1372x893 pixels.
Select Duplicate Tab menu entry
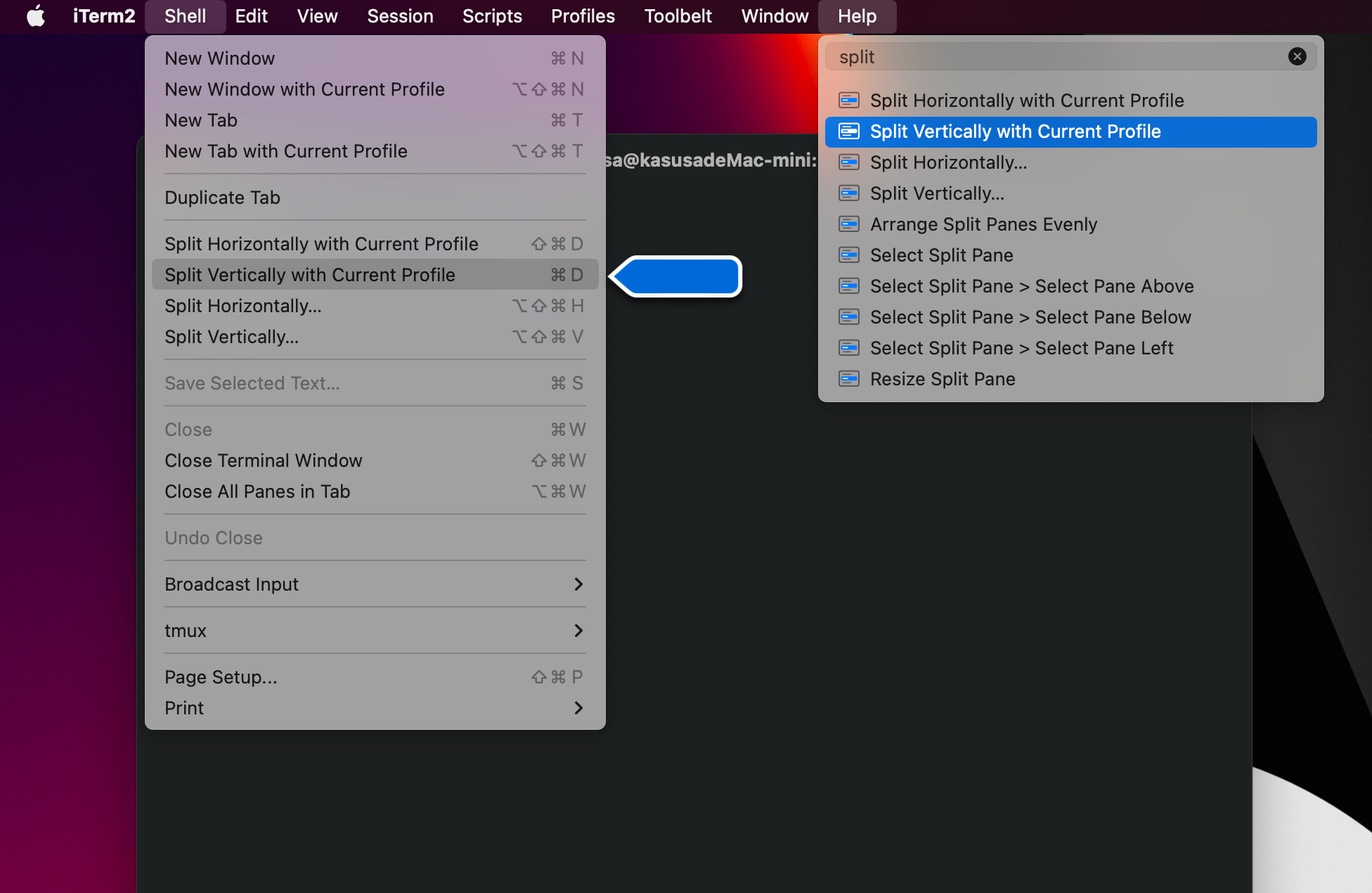tap(222, 198)
